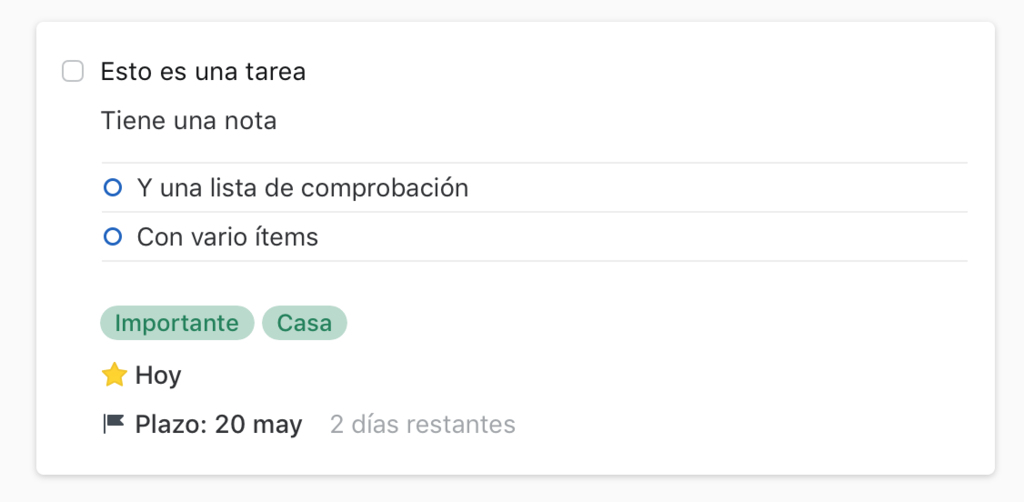Click the deadline flag icon beside Plazo

114,424
